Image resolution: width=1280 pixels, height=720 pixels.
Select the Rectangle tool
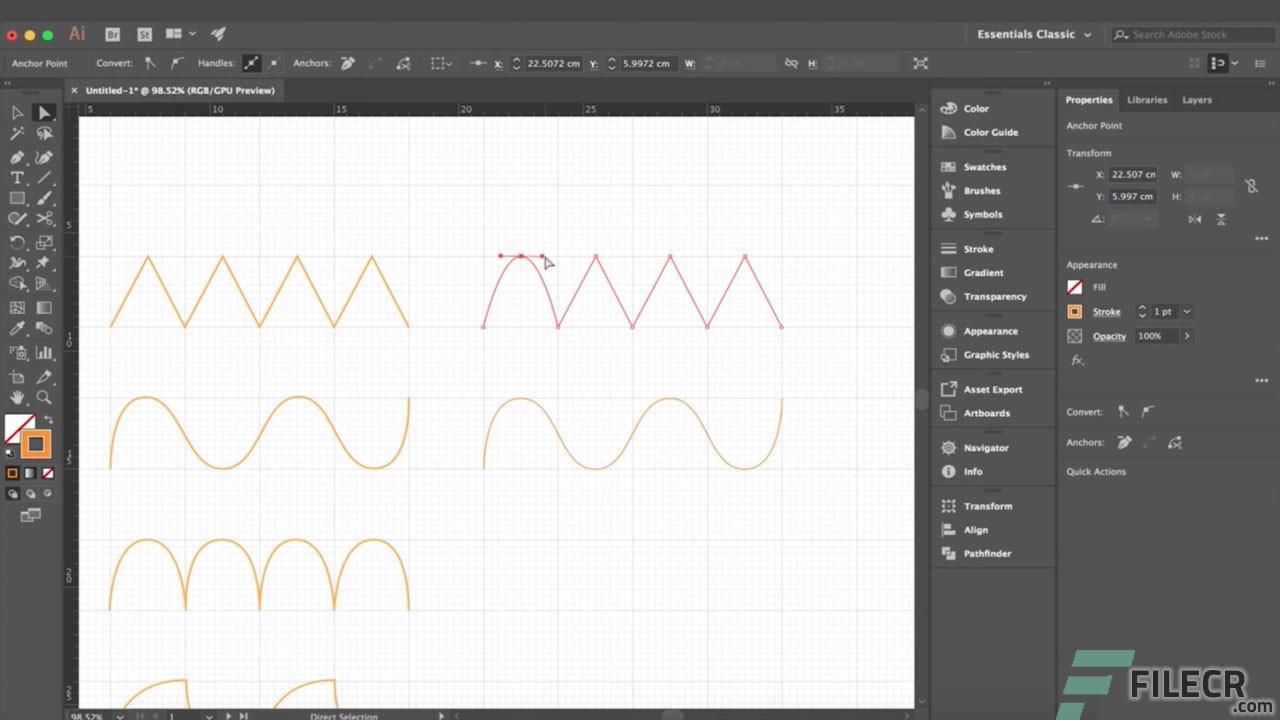click(16, 198)
